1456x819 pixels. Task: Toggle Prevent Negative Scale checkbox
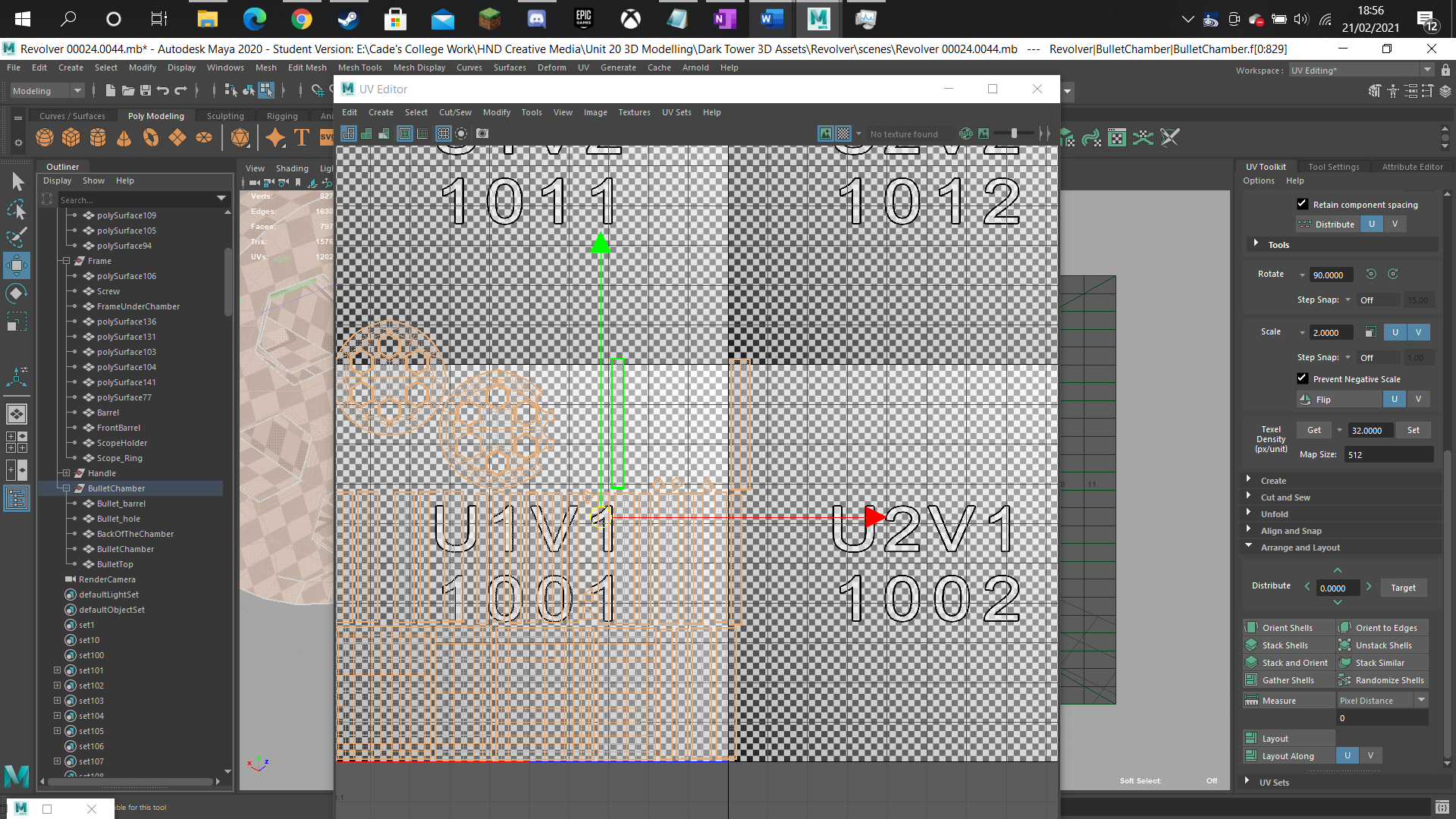point(1302,378)
